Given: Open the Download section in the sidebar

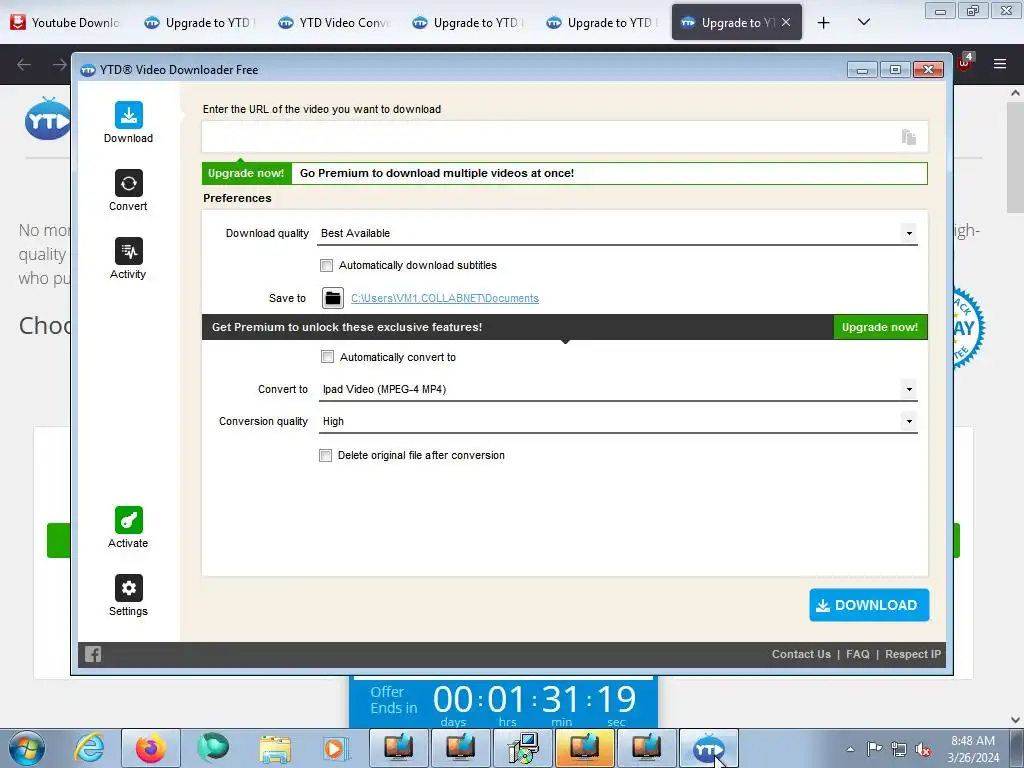Looking at the screenshot, I should (129, 123).
